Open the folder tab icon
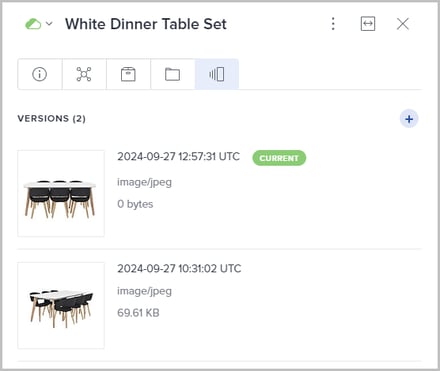Viewport: 440px width, 371px height. point(172,74)
